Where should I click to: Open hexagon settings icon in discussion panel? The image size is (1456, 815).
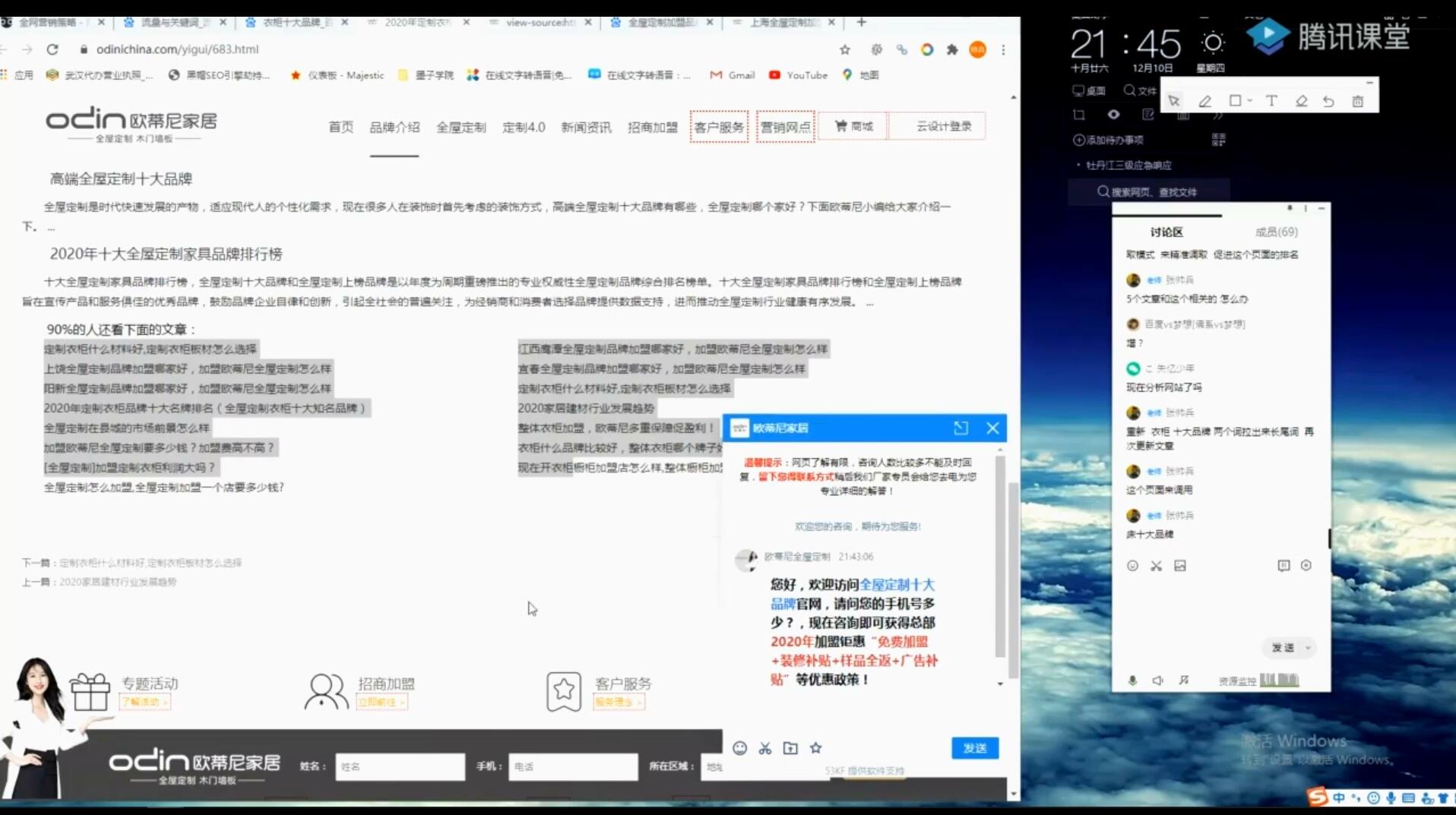(x=1306, y=566)
